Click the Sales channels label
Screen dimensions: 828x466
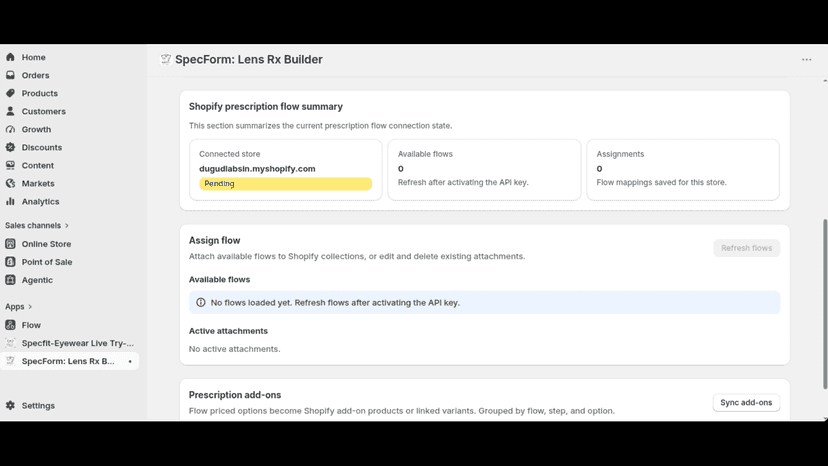(x=33, y=225)
